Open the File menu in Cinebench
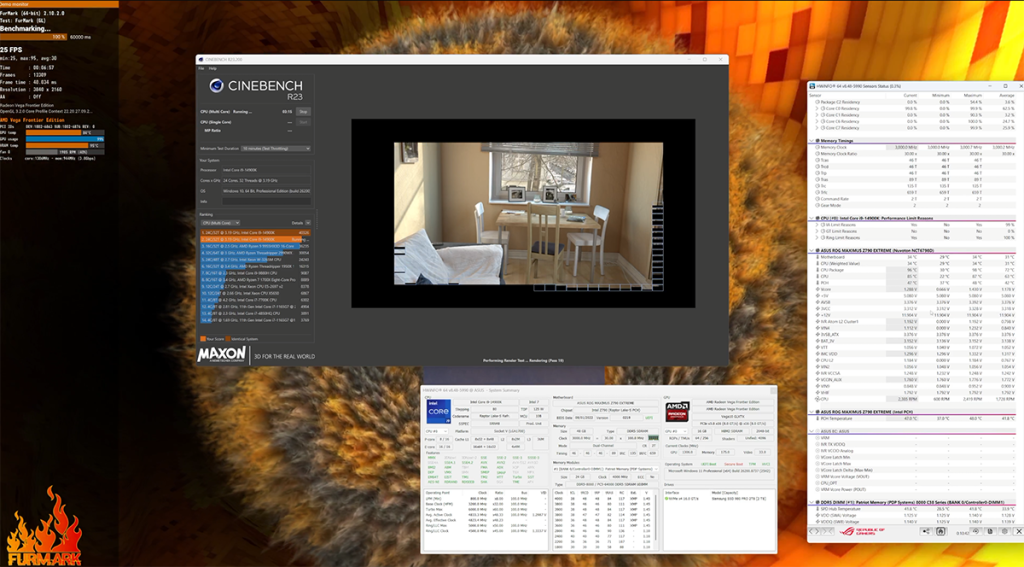Screen dimensions: 1024x567 201,69
